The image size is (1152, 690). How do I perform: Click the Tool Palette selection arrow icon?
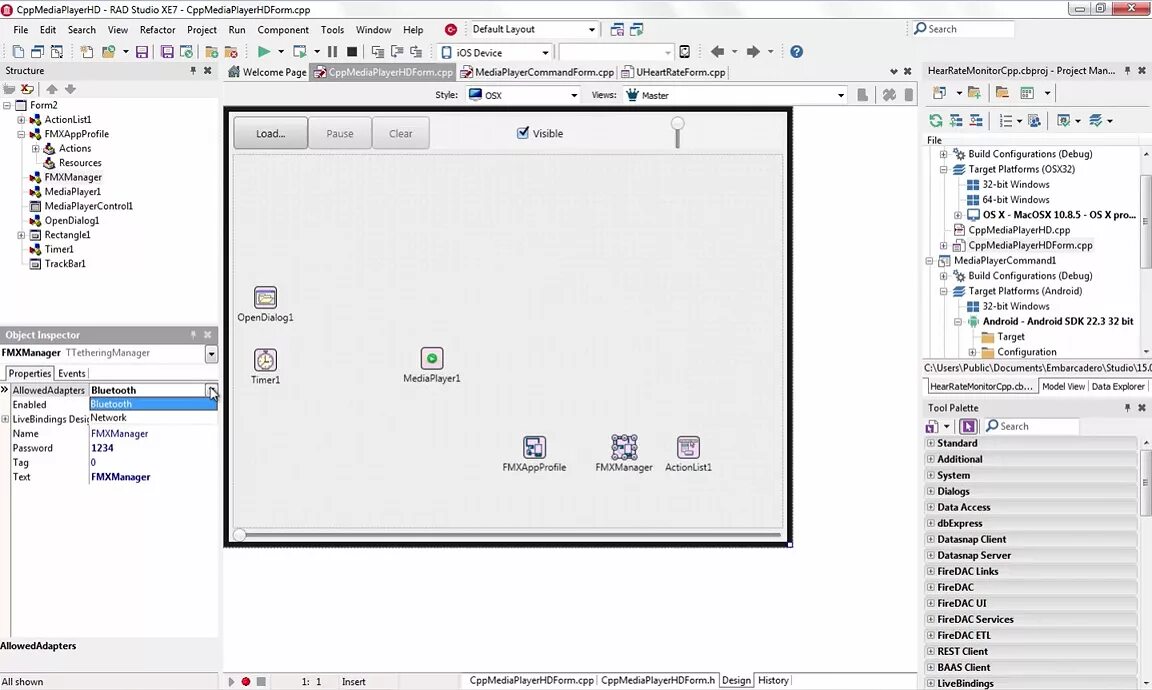coord(968,426)
